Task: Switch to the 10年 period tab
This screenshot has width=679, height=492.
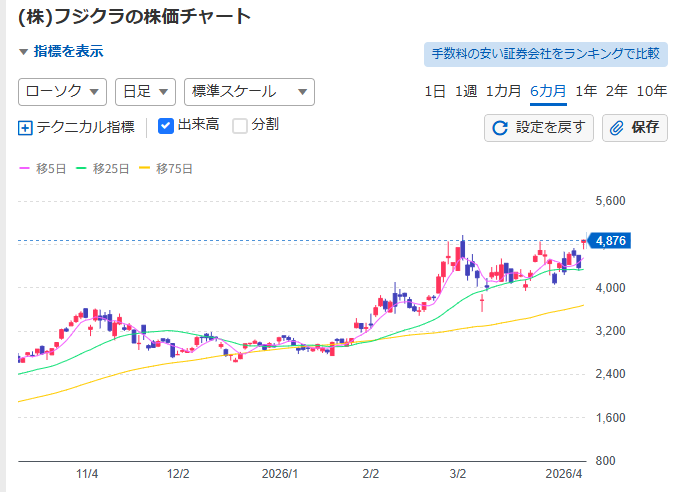Action: tap(652, 91)
